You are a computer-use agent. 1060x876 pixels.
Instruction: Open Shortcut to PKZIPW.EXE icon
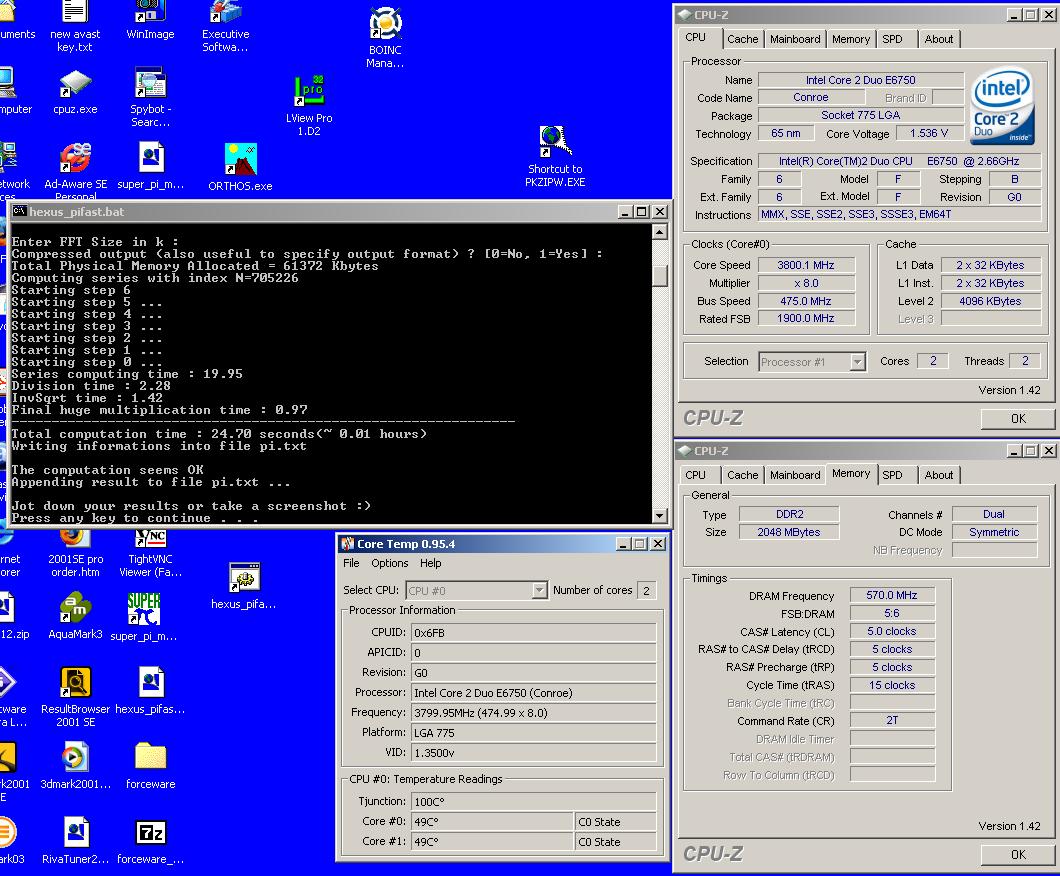point(555,156)
